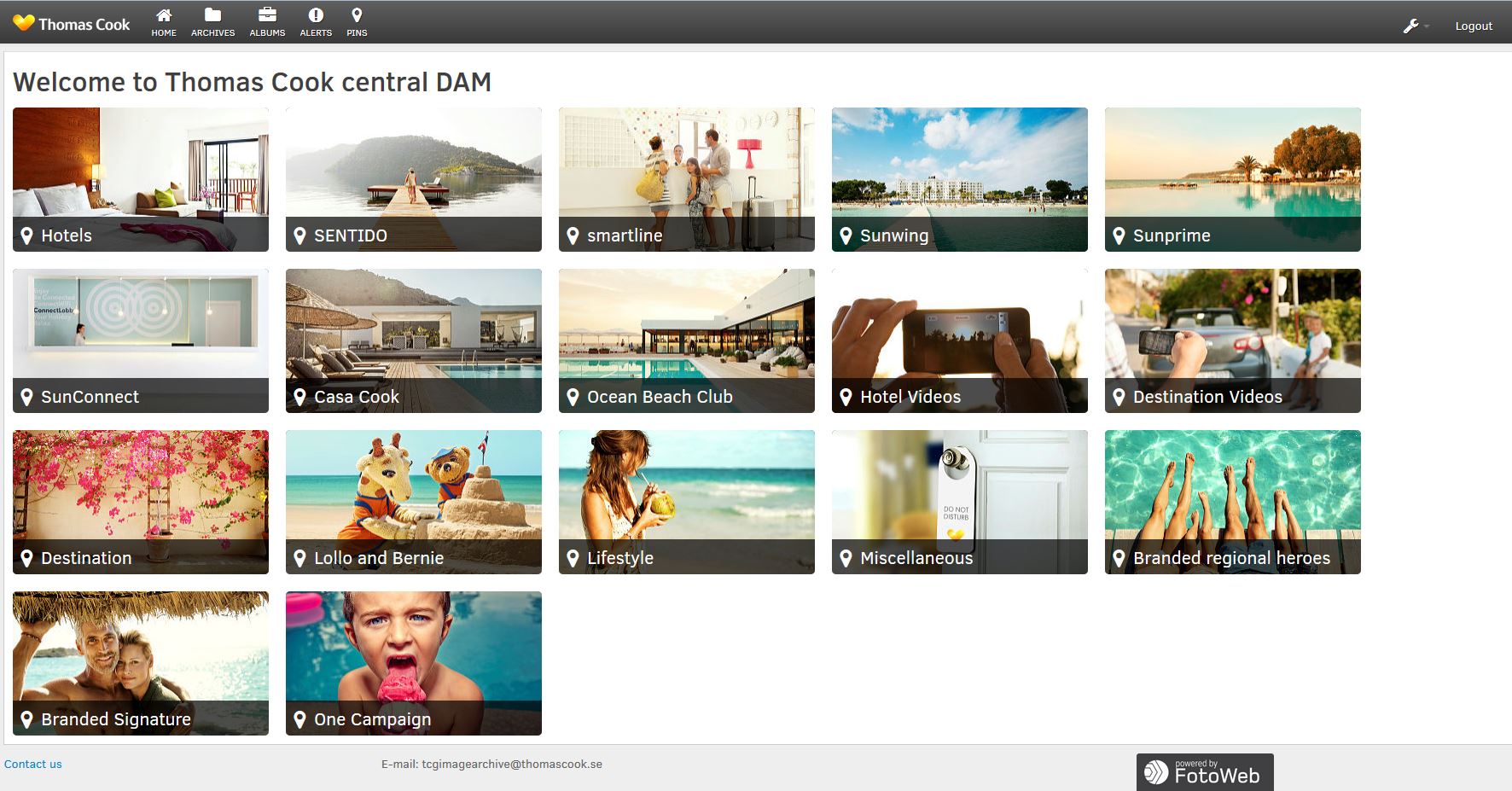Click the powered by FotoWeb logo
Screen dimensions: 1512x791
[1205, 772]
